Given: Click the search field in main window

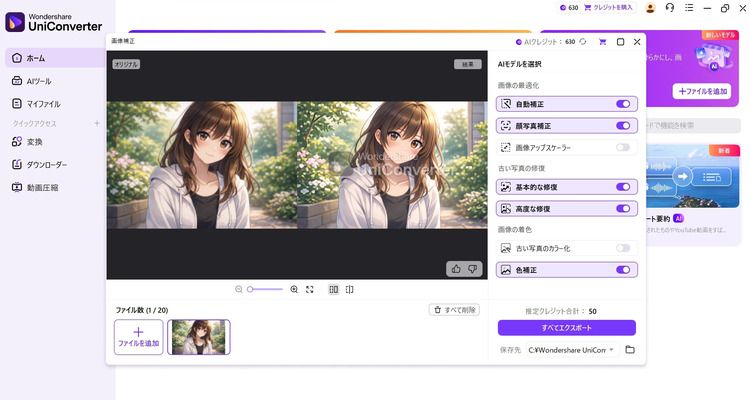Looking at the screenshot, I should point(694,125).
